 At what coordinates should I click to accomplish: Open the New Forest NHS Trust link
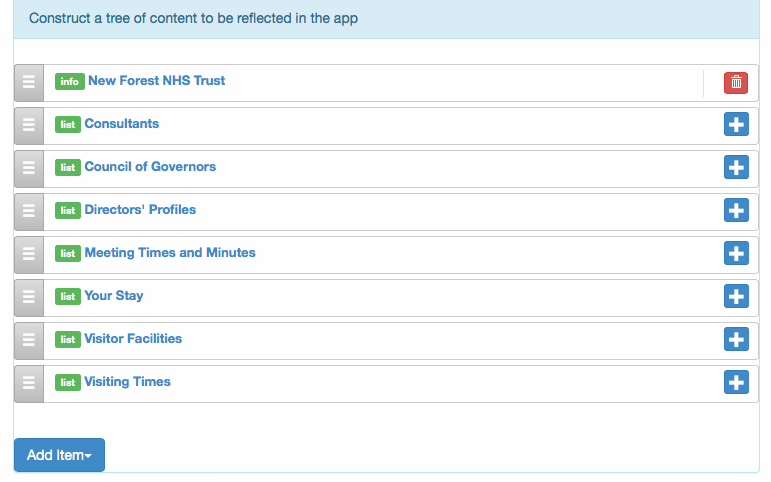[156, 81]
